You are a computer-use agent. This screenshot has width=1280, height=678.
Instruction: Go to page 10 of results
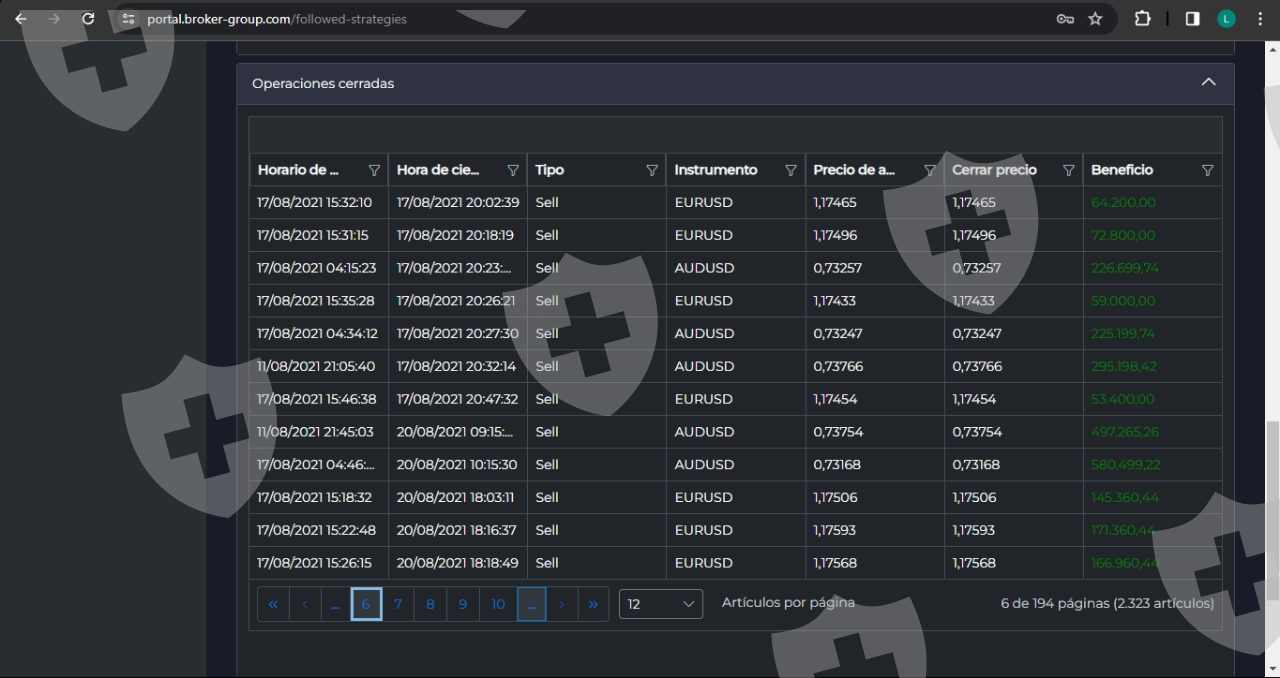pyautogui.click(x=498, y=604)
